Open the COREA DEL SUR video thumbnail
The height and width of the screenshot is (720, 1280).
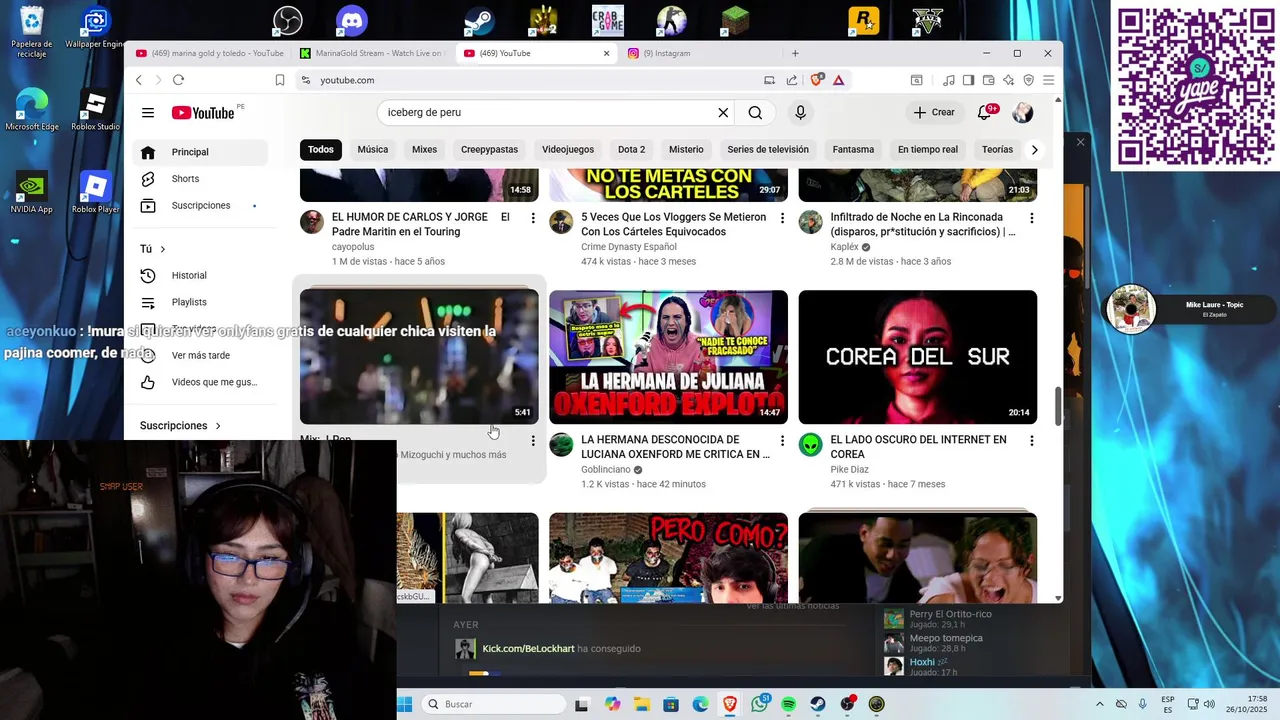click(x=917, y=357)
